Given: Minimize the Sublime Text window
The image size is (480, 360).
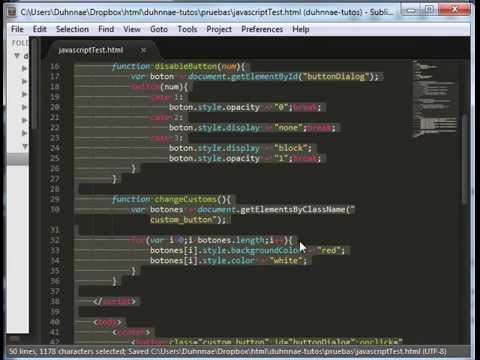Looking at the screenshot, I should click(411, 10).
